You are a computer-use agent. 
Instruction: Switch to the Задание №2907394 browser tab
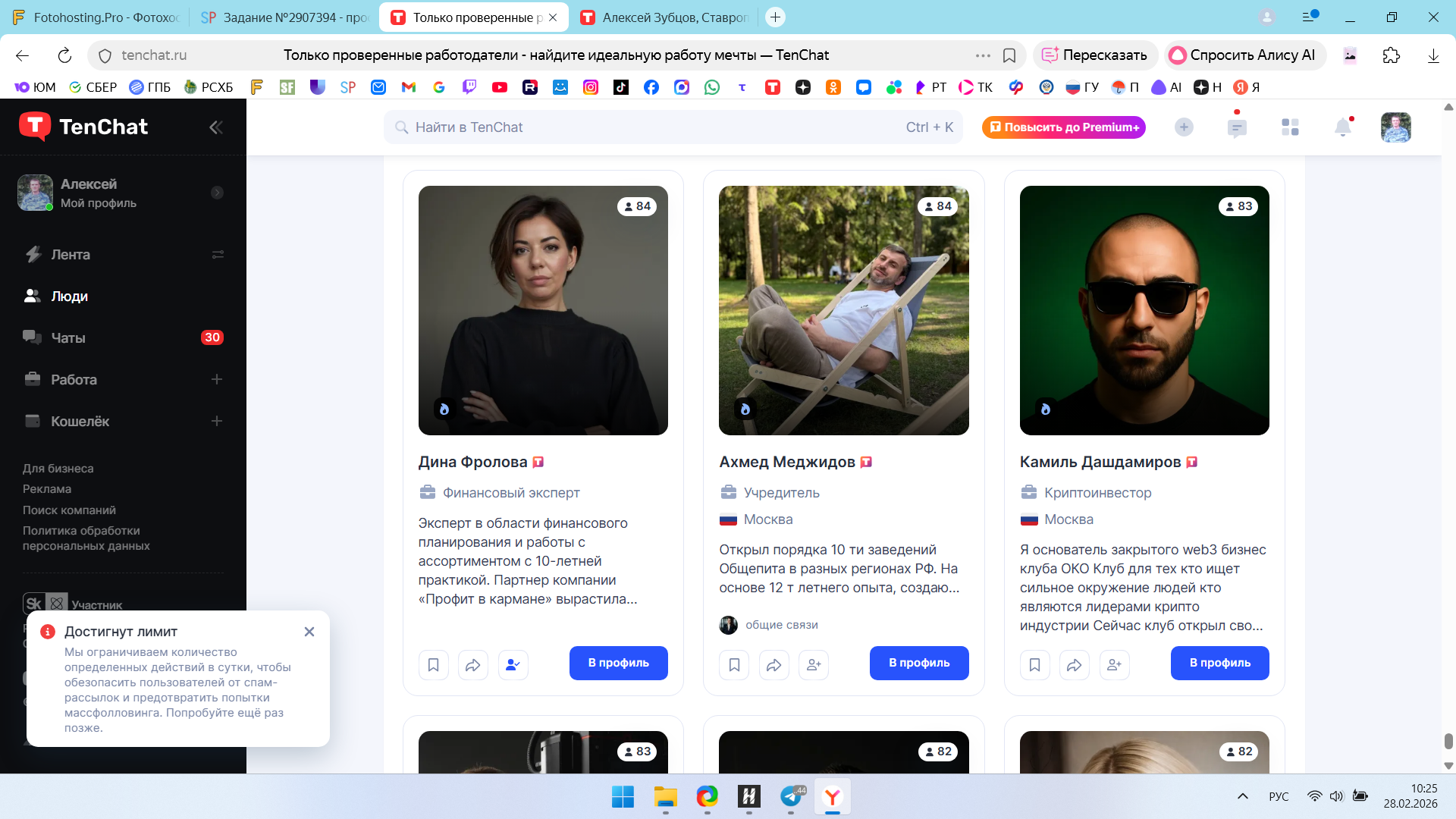pyautogui.click(x=284, y=17)
